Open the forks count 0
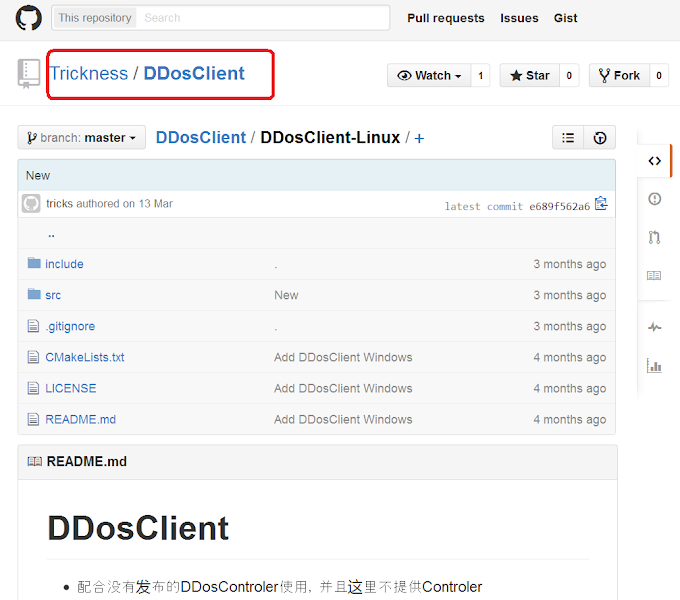The width and height of the screenshot is (680, 600). tap(659, 75)
